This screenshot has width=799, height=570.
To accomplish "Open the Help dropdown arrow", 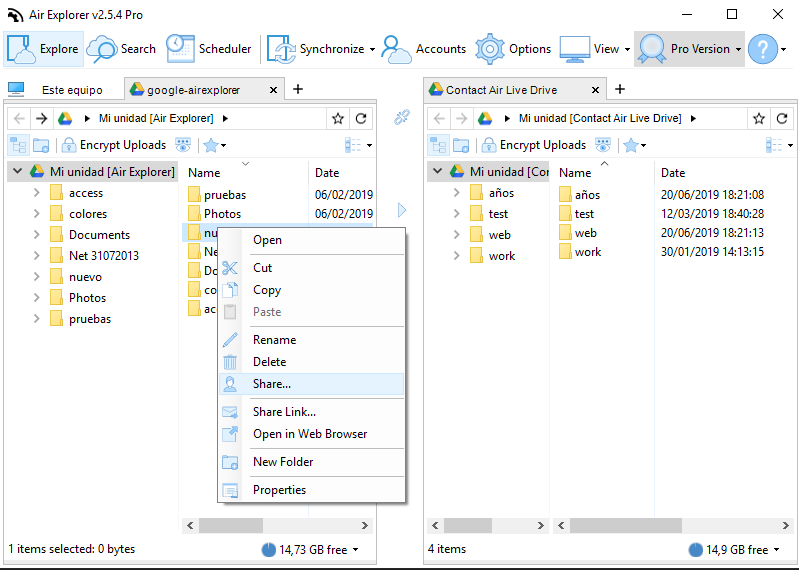I will 784,49.
